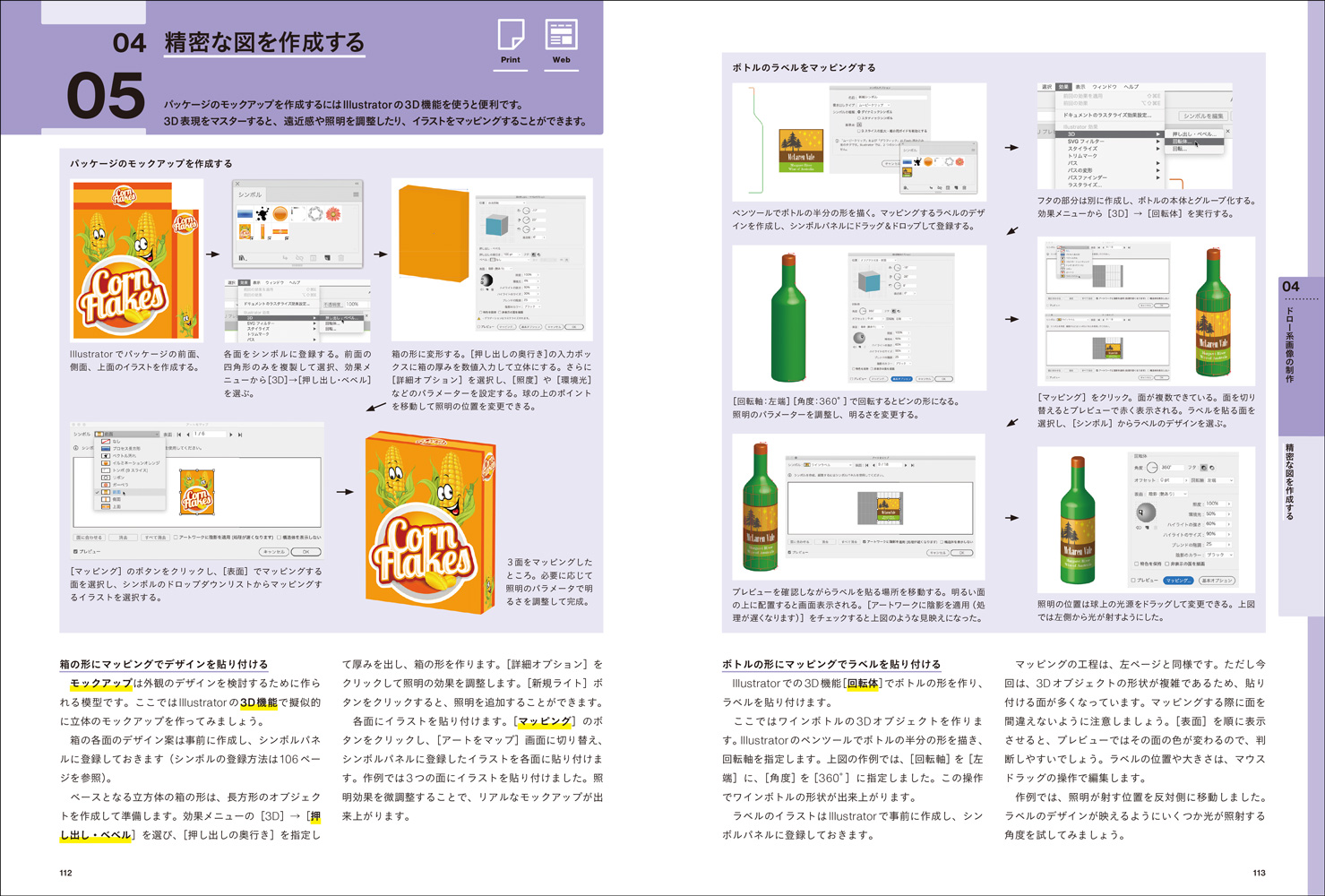This screenshot has height=896, width=1325.
Task: Choose 押し出し・ベベル in the box 3D submenu
Action: pos(340,318)
